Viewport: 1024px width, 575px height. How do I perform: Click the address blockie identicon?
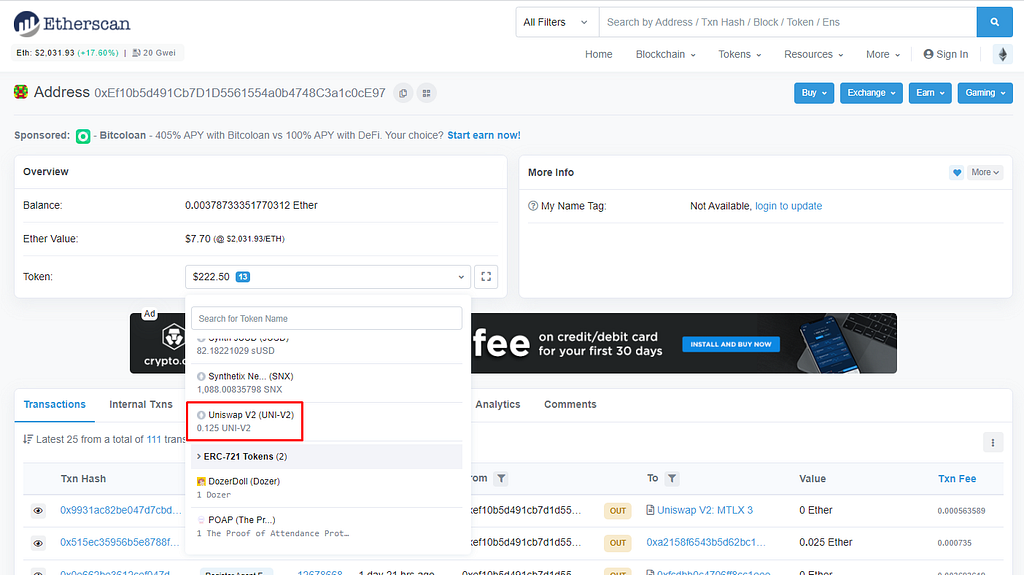pyautogui.click(x=21, y=92)
